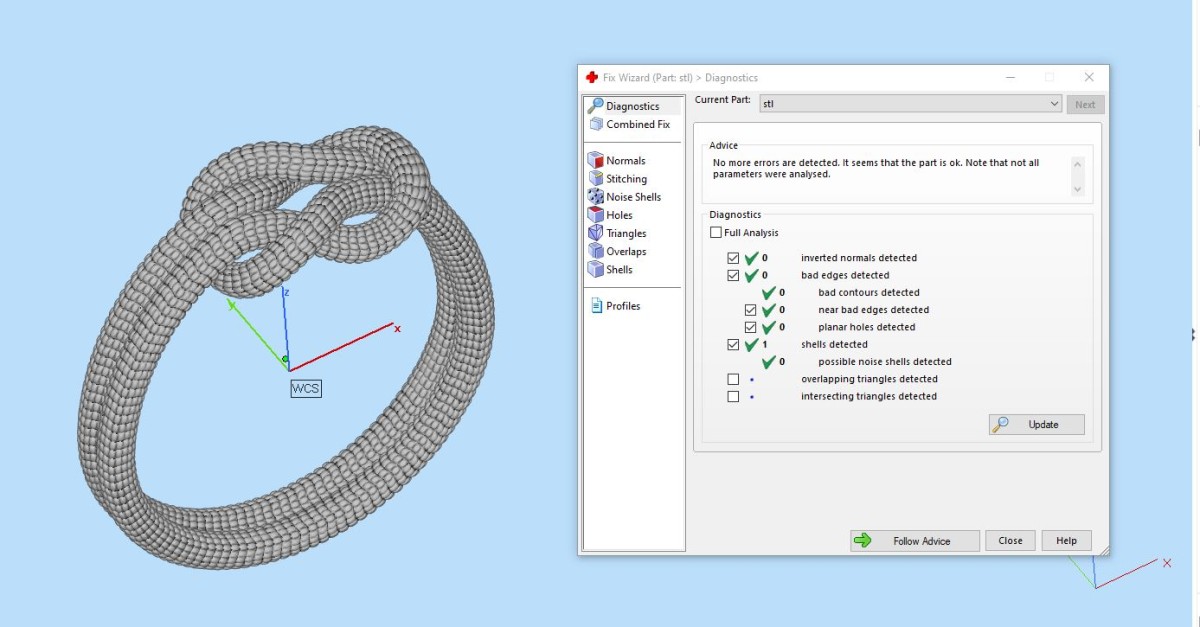
Task: Open the Profiles page in sidebar
Action: tap(622, 306)
